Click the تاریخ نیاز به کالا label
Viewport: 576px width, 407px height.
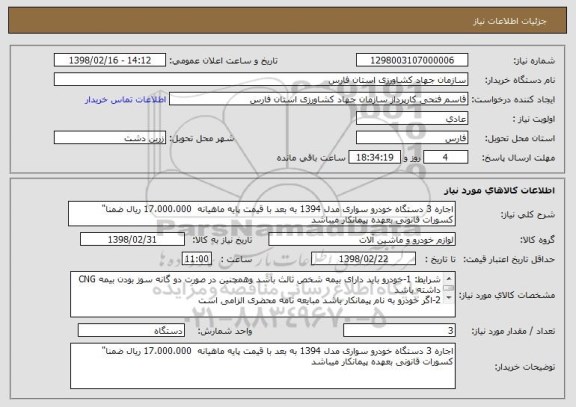(x=222, y=240)
